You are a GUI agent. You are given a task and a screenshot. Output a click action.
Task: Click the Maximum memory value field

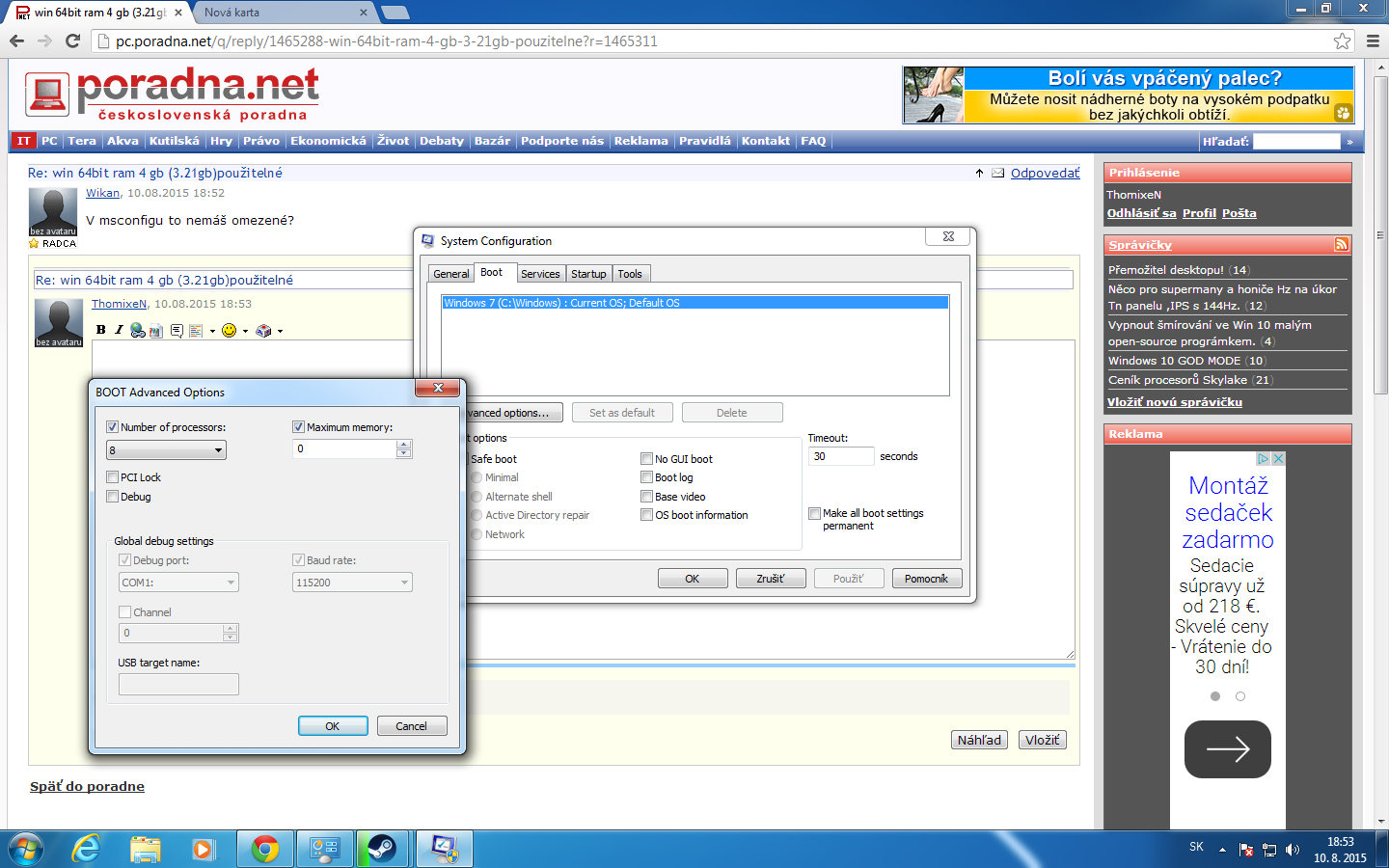coord(345,449)
